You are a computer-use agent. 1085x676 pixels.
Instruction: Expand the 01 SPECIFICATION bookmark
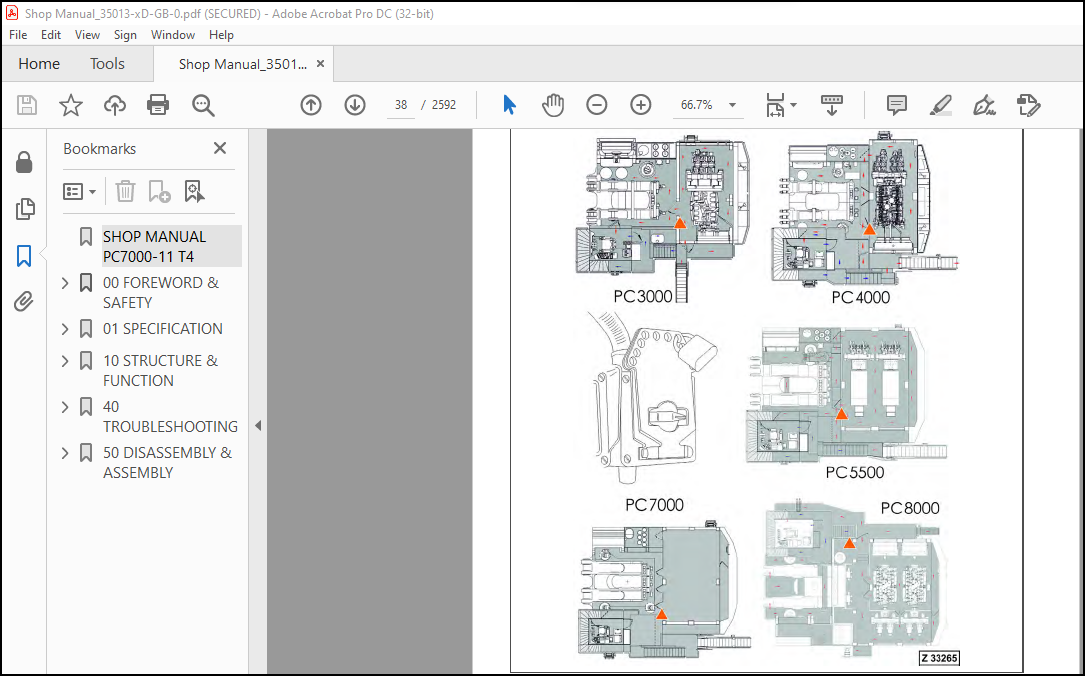[65, 329]
